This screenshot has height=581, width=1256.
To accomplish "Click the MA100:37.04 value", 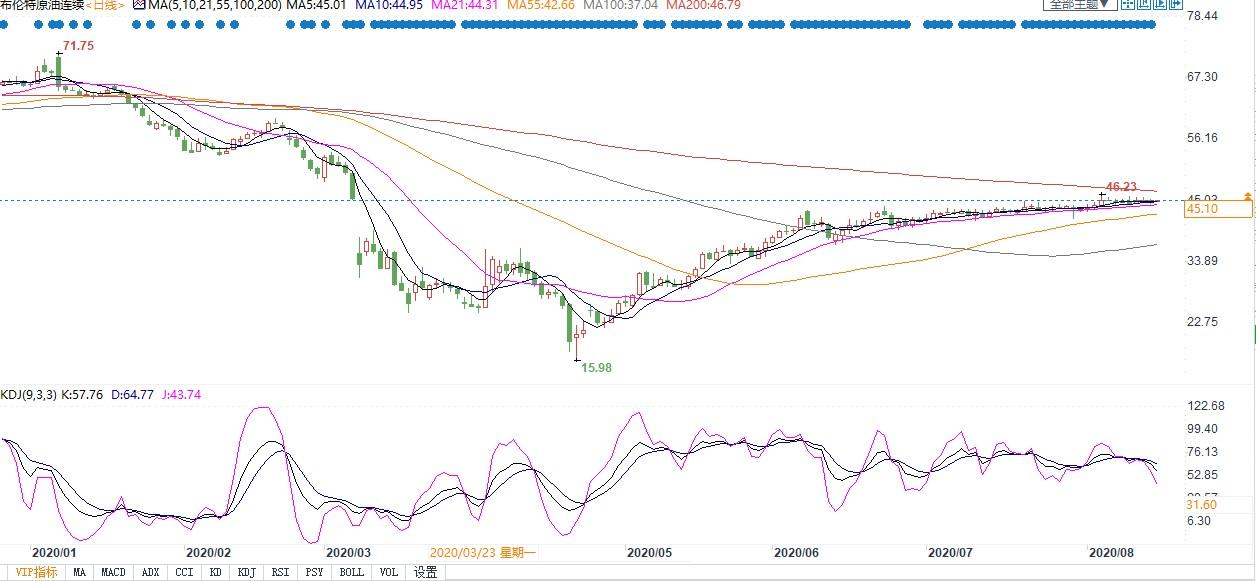I will click(x=621, y=5).
